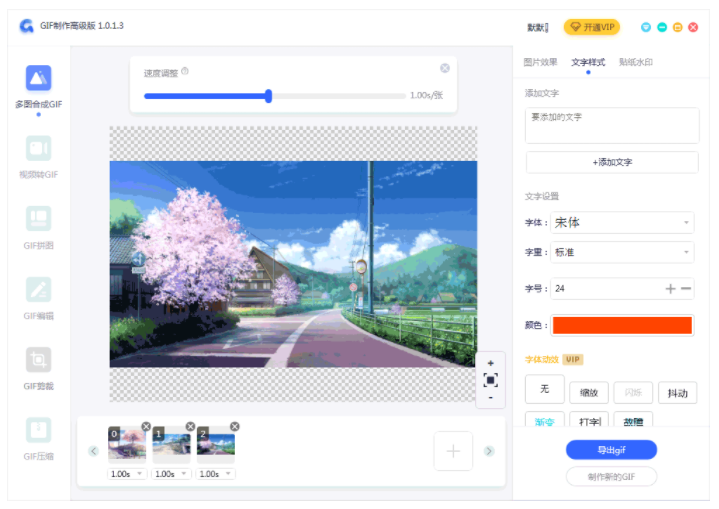Open the GIF collage tool (GIF拼图)
Image resolution: width=719 pixels, height=509 pixels.
(39, 228)
